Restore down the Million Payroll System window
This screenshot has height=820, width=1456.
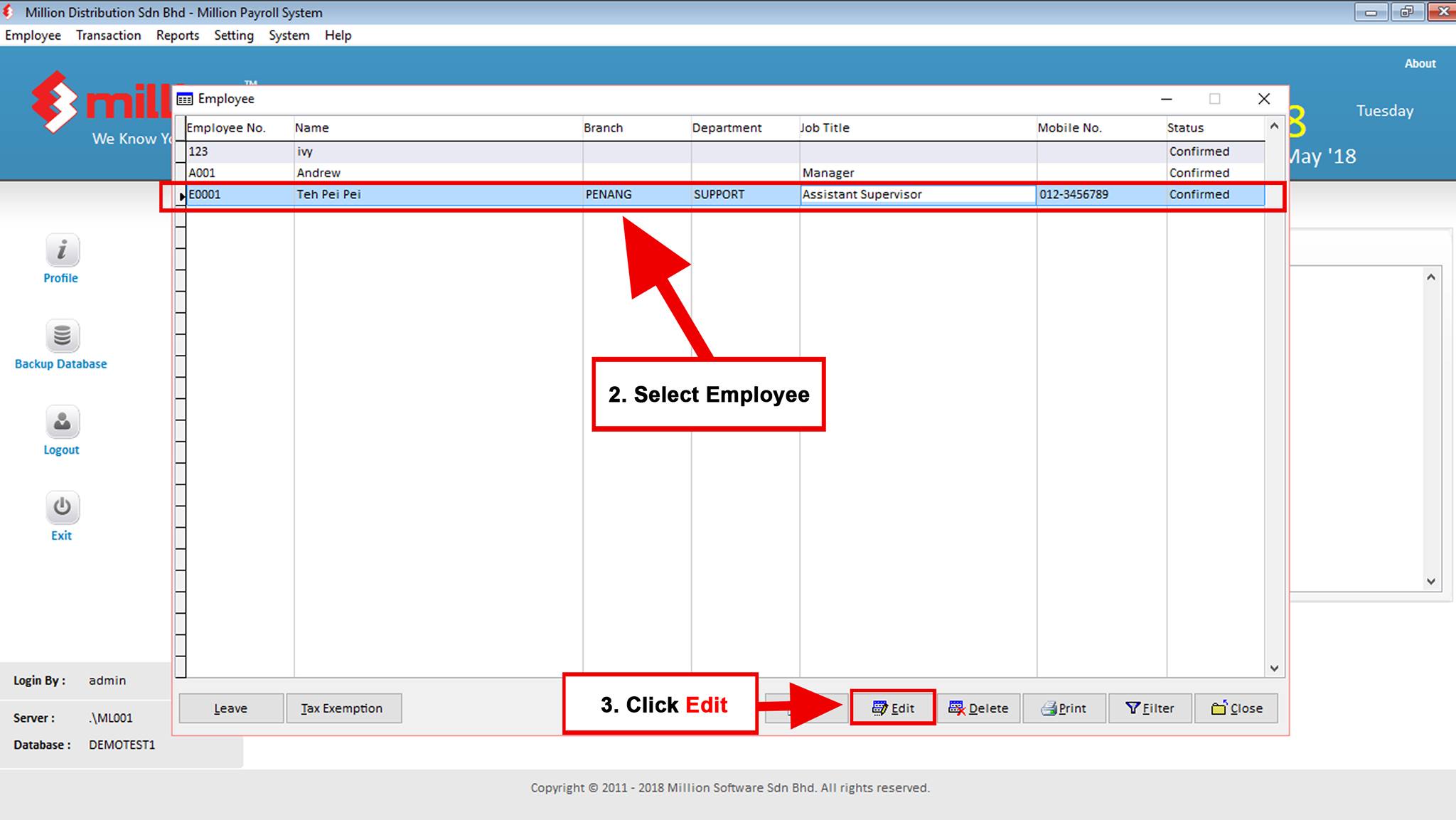1407,12
